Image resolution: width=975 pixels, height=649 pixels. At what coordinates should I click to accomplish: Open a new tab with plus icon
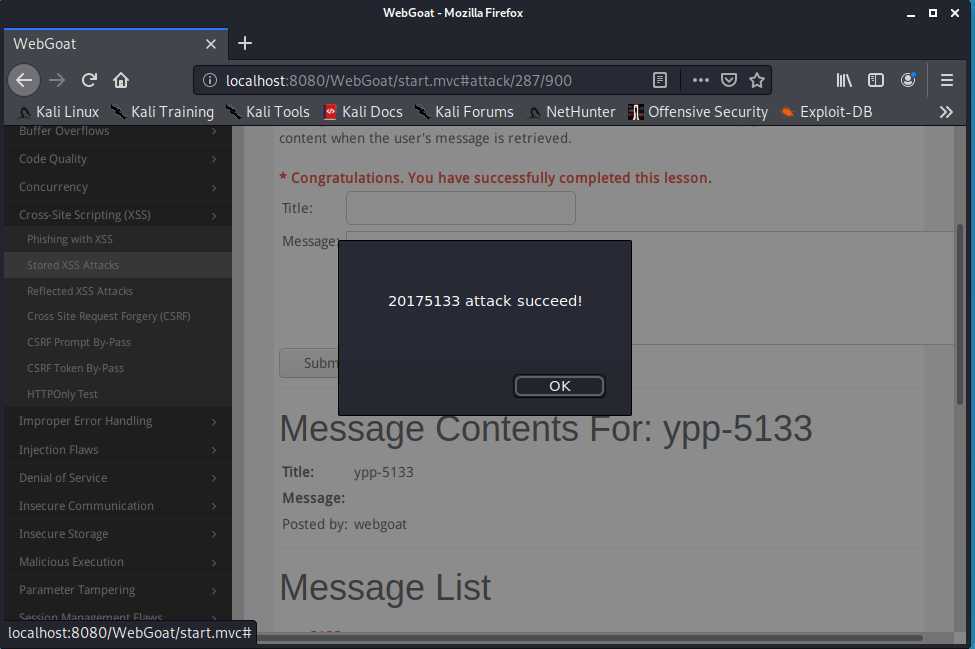pos(245,43)
